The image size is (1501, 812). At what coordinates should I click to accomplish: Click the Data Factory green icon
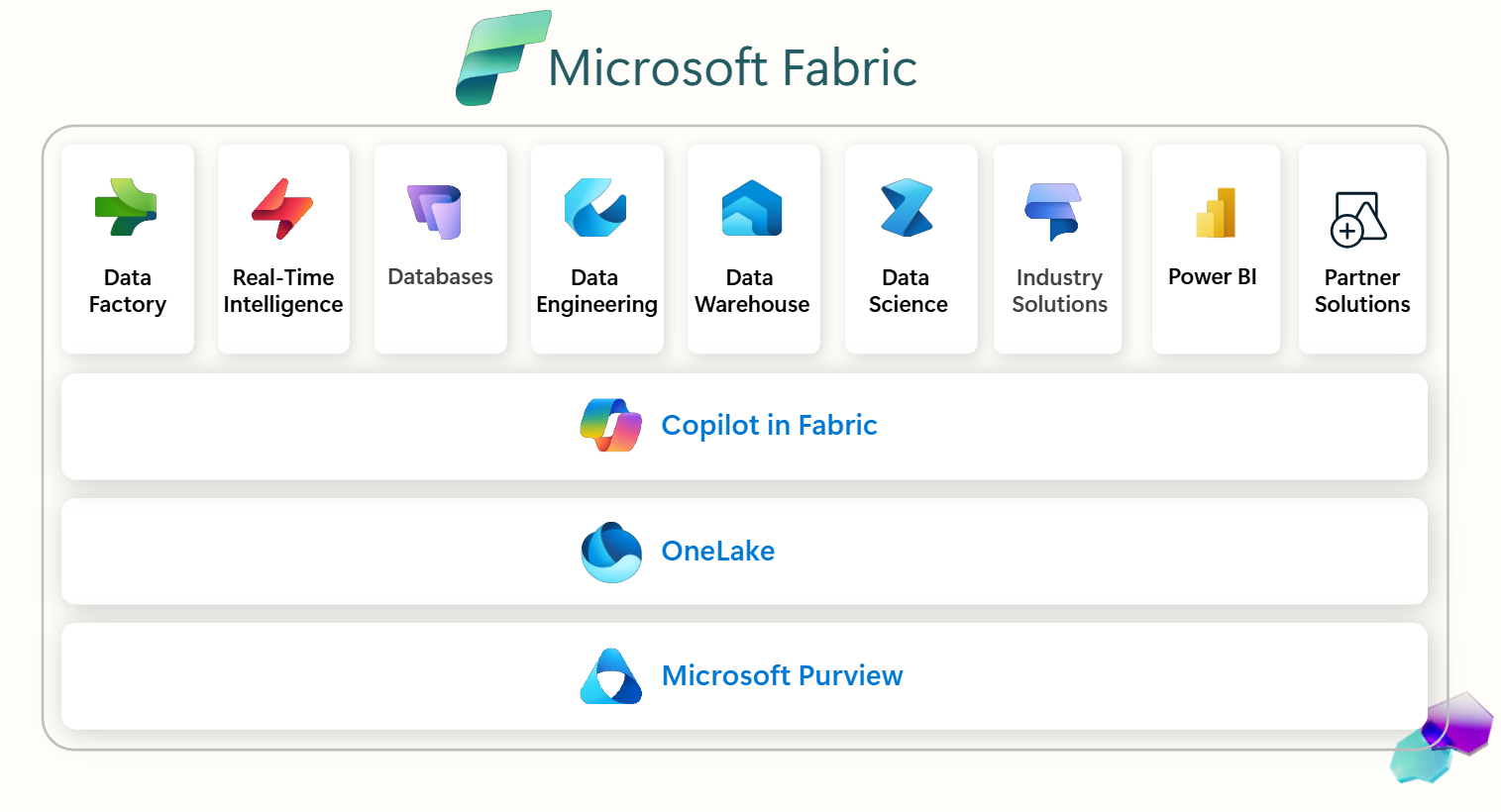[126, 207]
